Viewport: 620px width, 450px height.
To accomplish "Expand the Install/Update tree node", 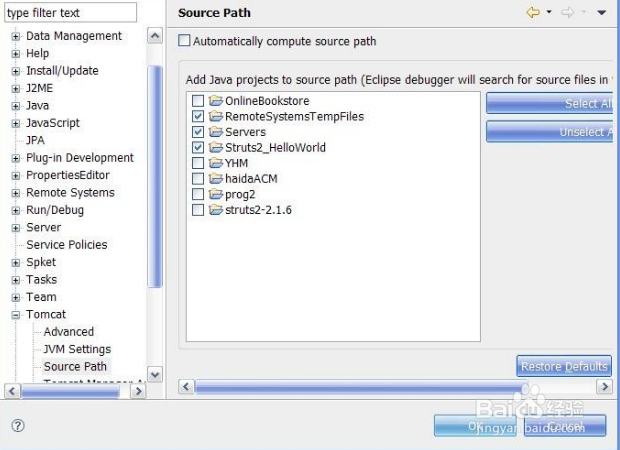I will [x=15, y=71].
